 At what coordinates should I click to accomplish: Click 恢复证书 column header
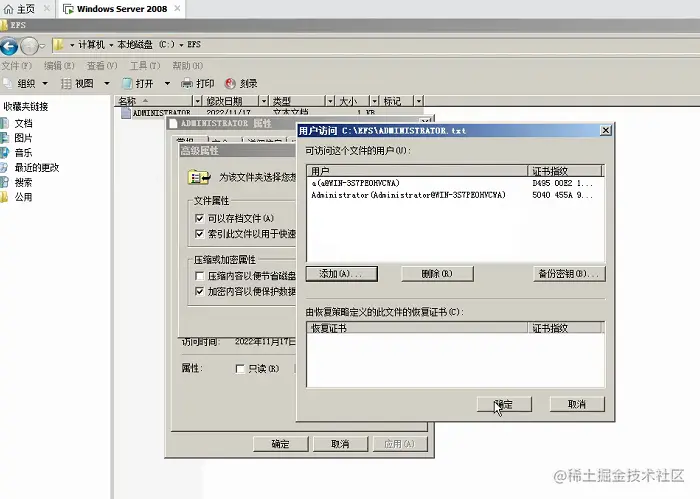coord(417,328)
